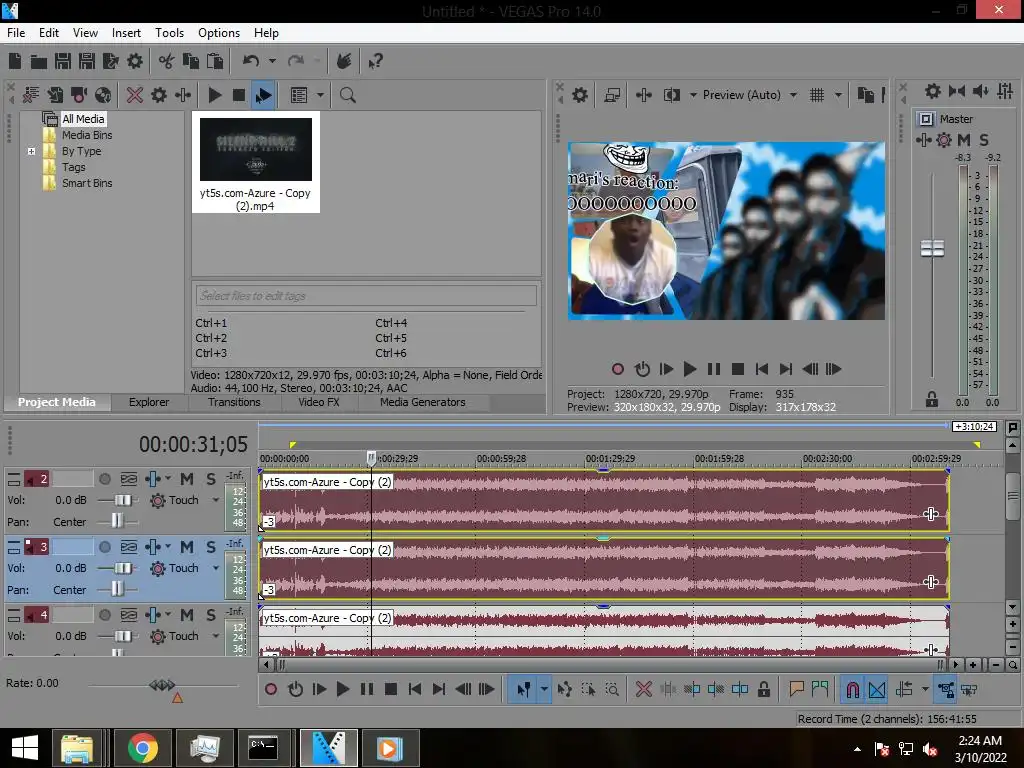Click the What's This help icon
The height and width of the screenshot is (768, 1024).
click(x=376, y=61)
